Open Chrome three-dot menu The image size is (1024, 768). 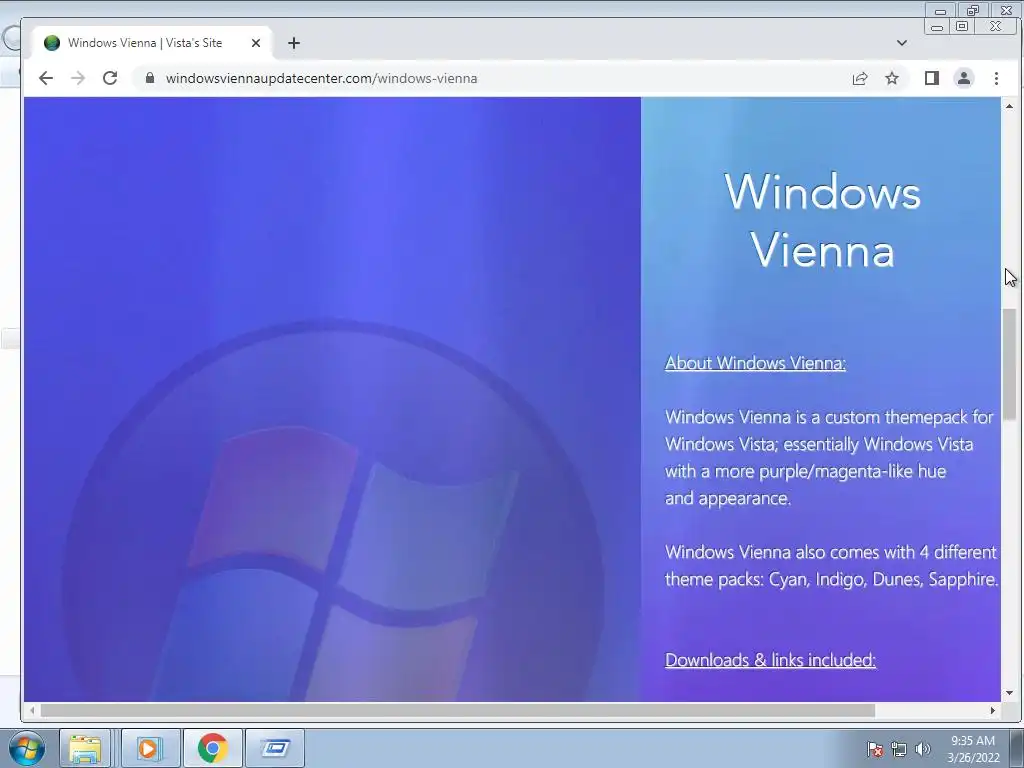(996, 78)
